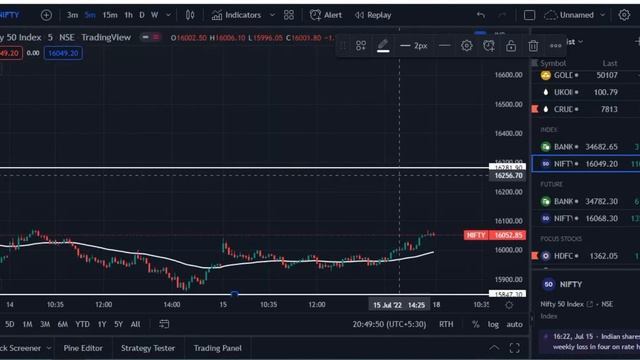Select the 15m timeframe
The height and width of the screenshot is (360, 640).
point(109,15)
